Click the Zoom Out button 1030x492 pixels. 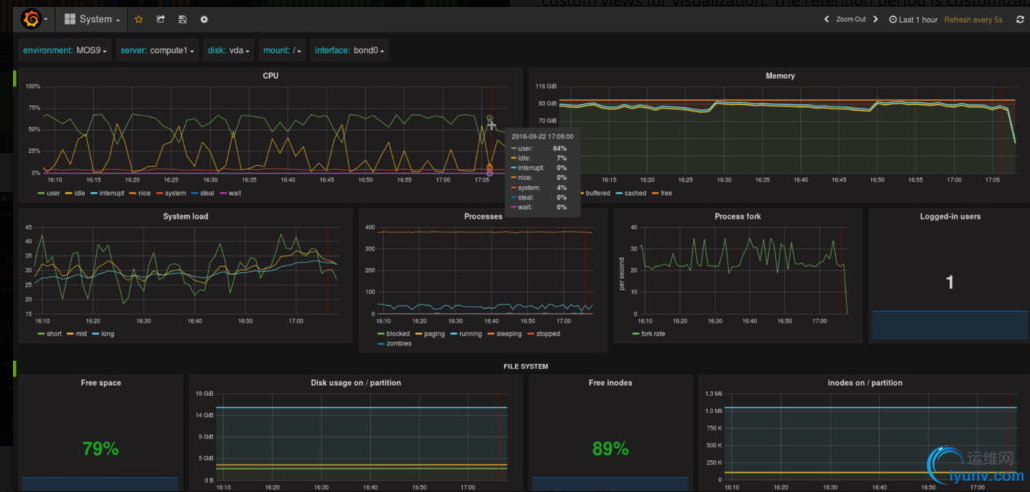pyautogui.click(x=851, y=19)
